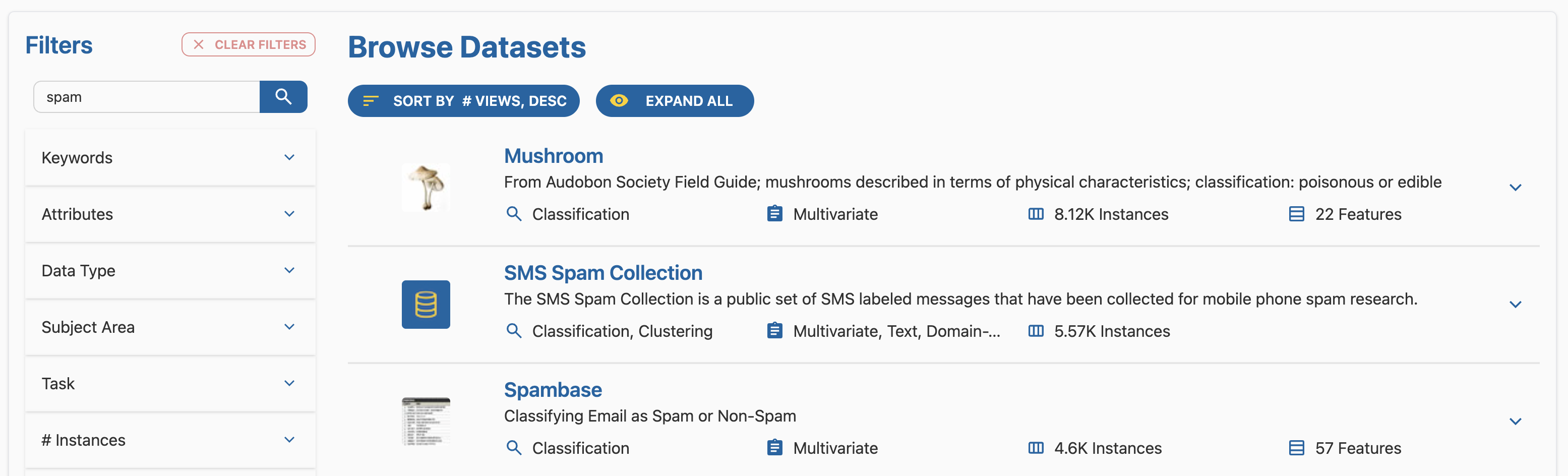The height and width of the screenshot is (476, 1568).
Task: Expand the Mushroom dataset details chevron
Action: pos(1515,188)
